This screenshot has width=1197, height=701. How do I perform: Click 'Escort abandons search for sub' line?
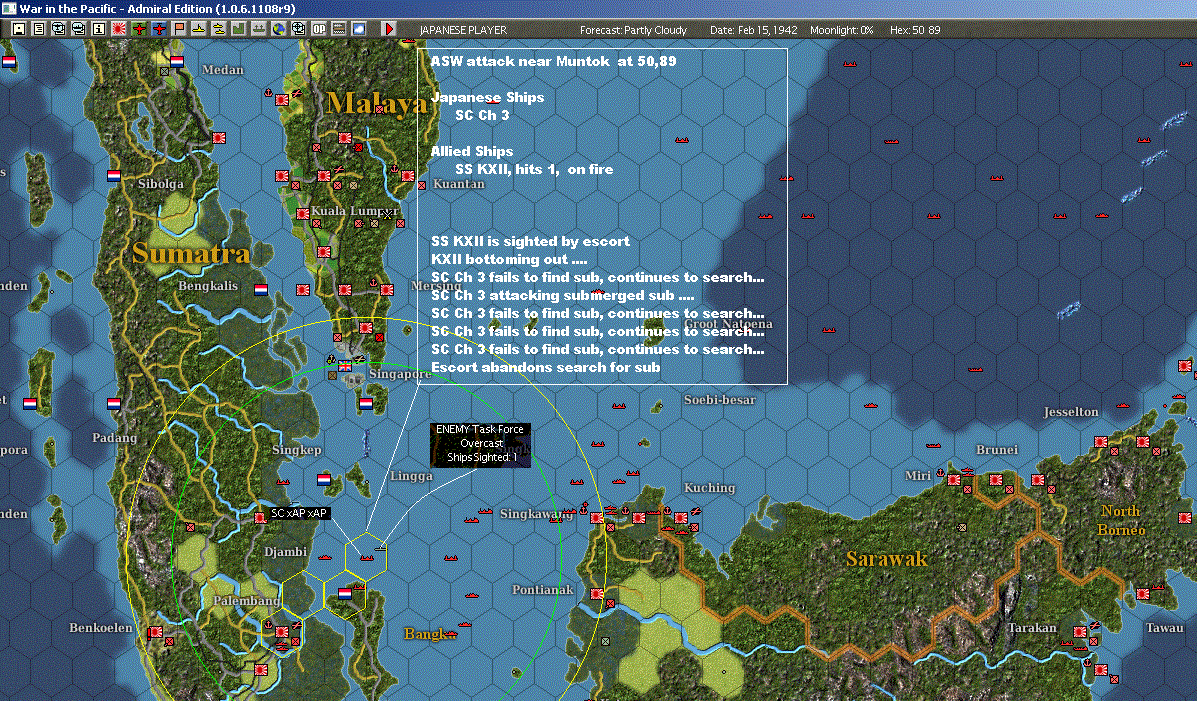click(x=546, y=367)
